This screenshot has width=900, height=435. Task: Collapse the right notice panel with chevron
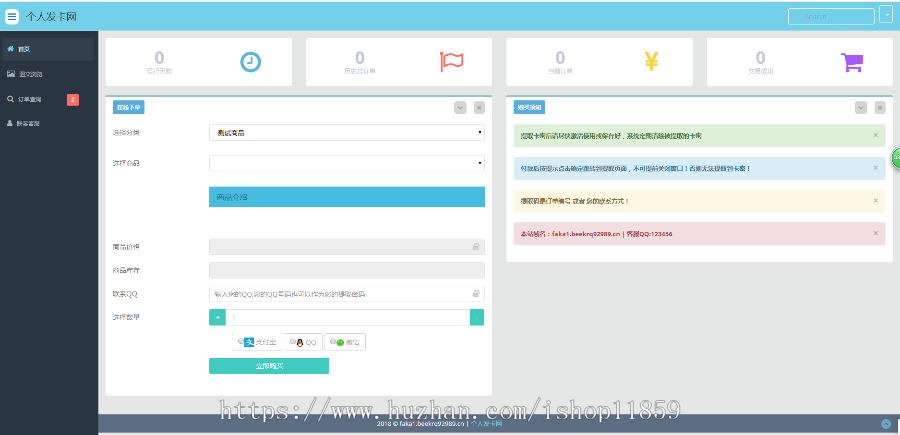(x=861, y=107)
